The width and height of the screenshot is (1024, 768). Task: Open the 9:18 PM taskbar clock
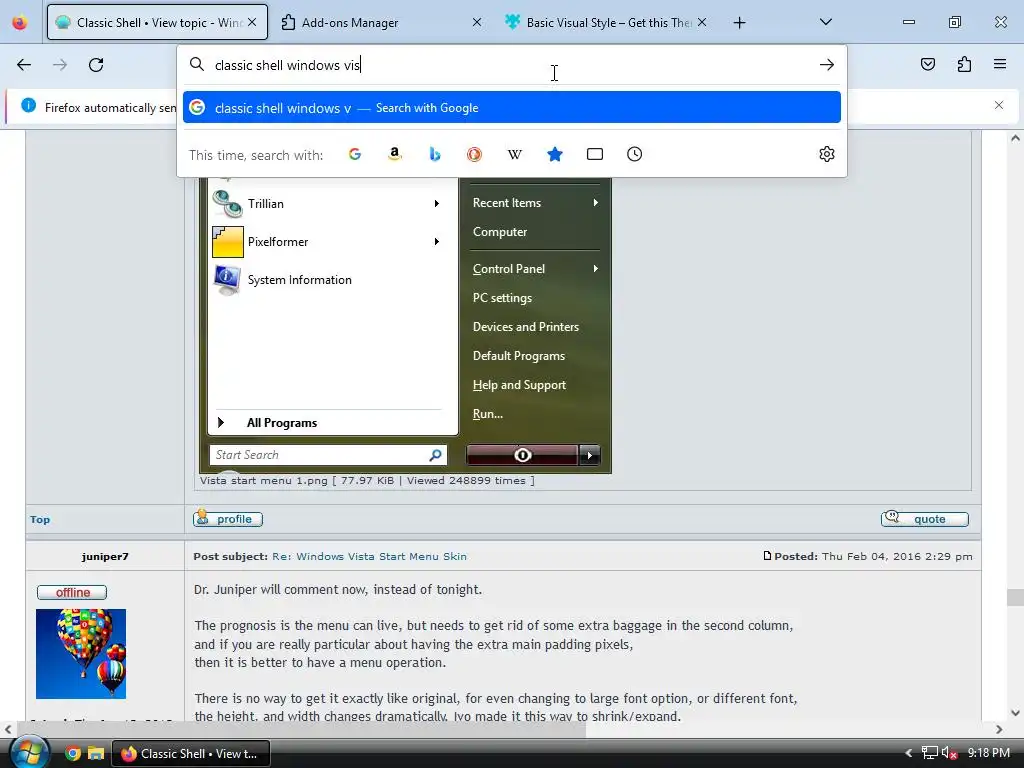[989, 753]
